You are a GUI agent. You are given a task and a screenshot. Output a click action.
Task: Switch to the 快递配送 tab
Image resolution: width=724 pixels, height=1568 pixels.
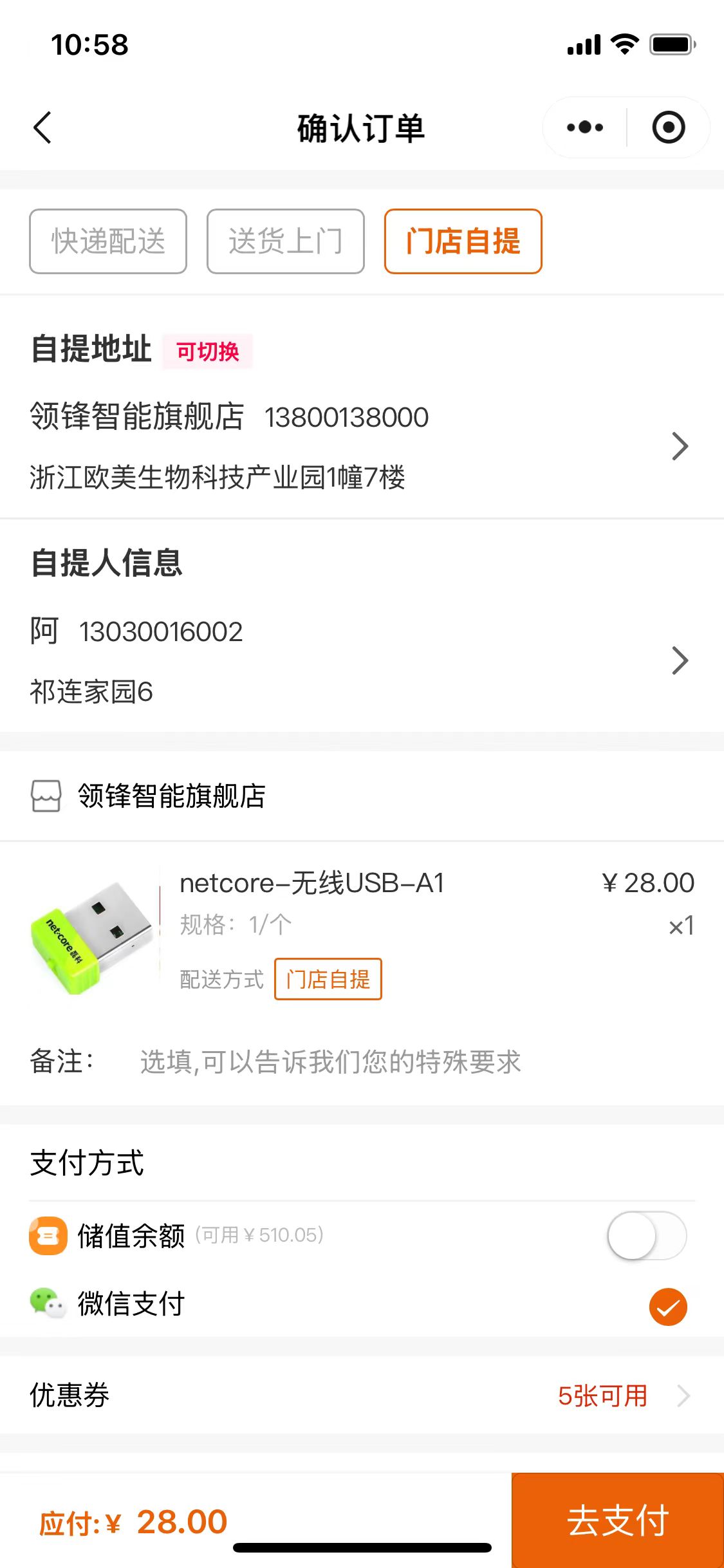click(108, 241)
